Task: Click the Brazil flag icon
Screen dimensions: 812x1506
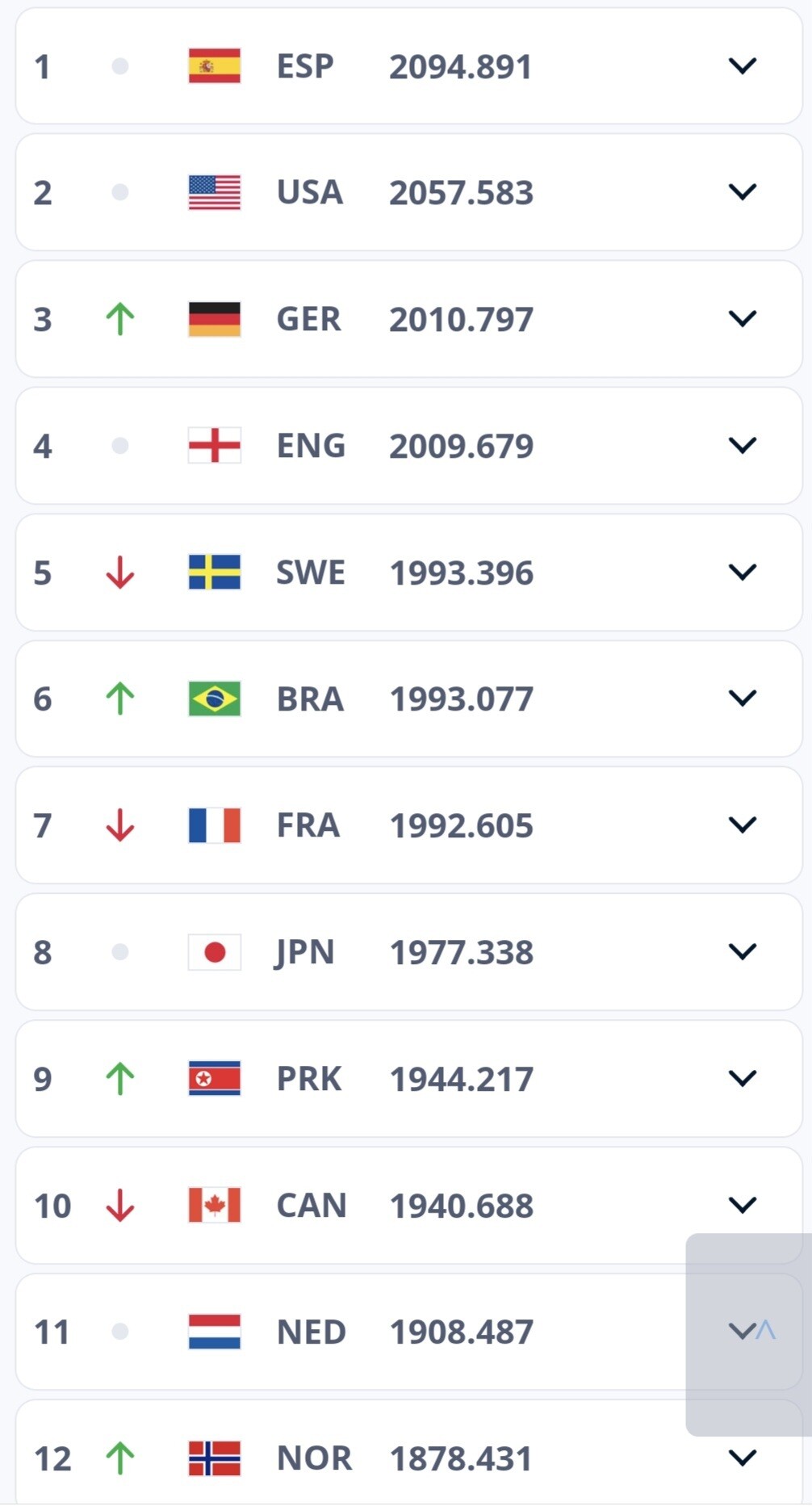Action: tap(214, 698)
